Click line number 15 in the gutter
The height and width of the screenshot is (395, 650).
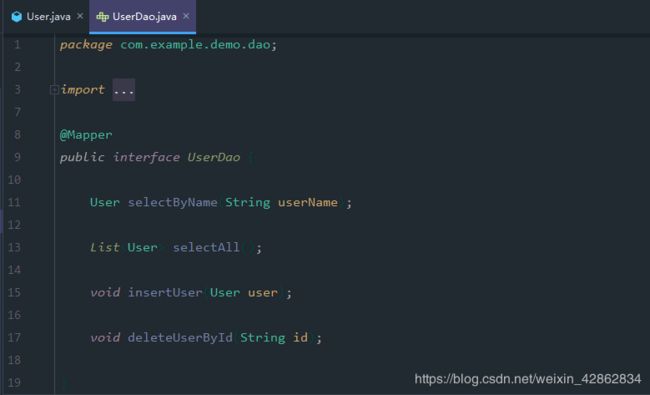click(14, 293)
